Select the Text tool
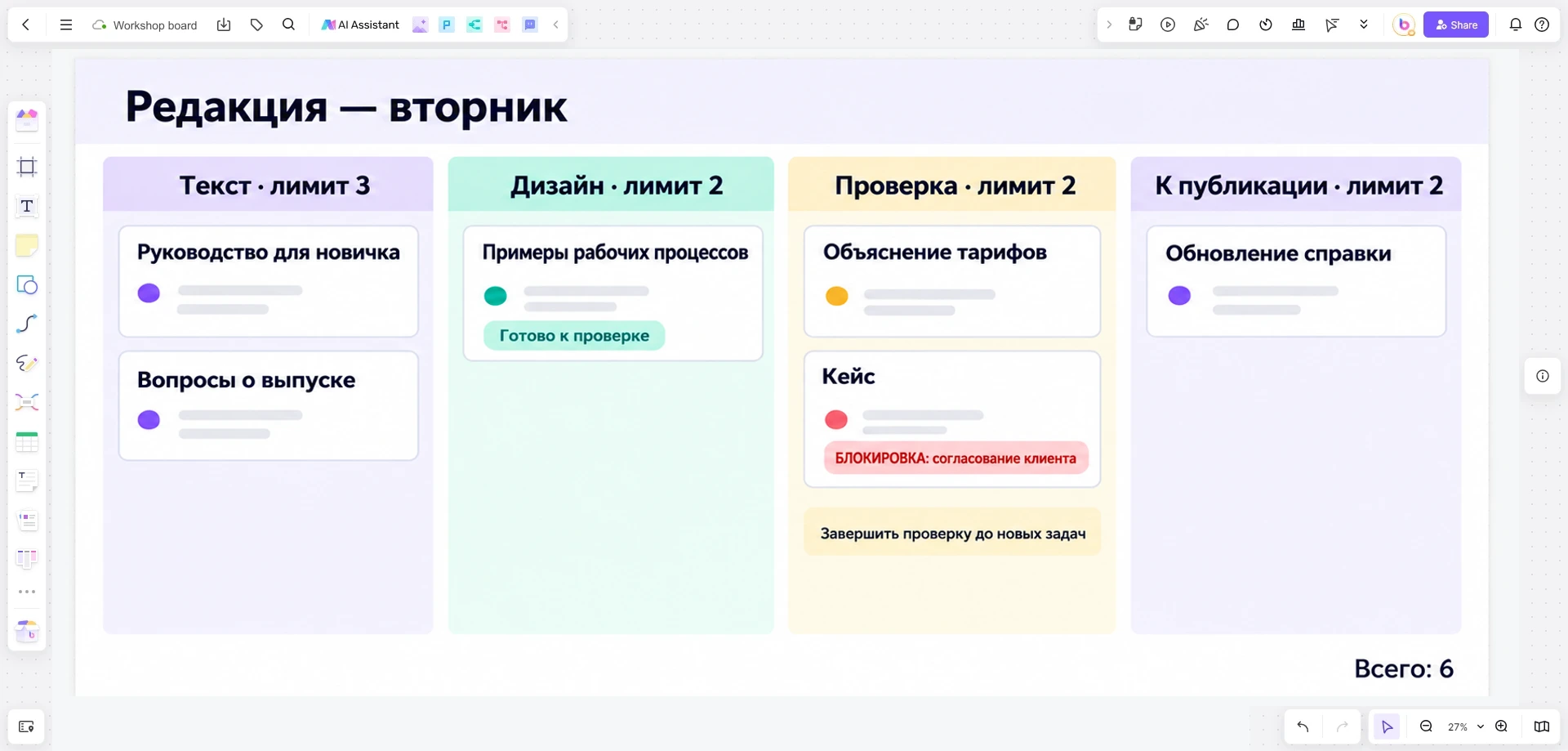 point(27,206)
